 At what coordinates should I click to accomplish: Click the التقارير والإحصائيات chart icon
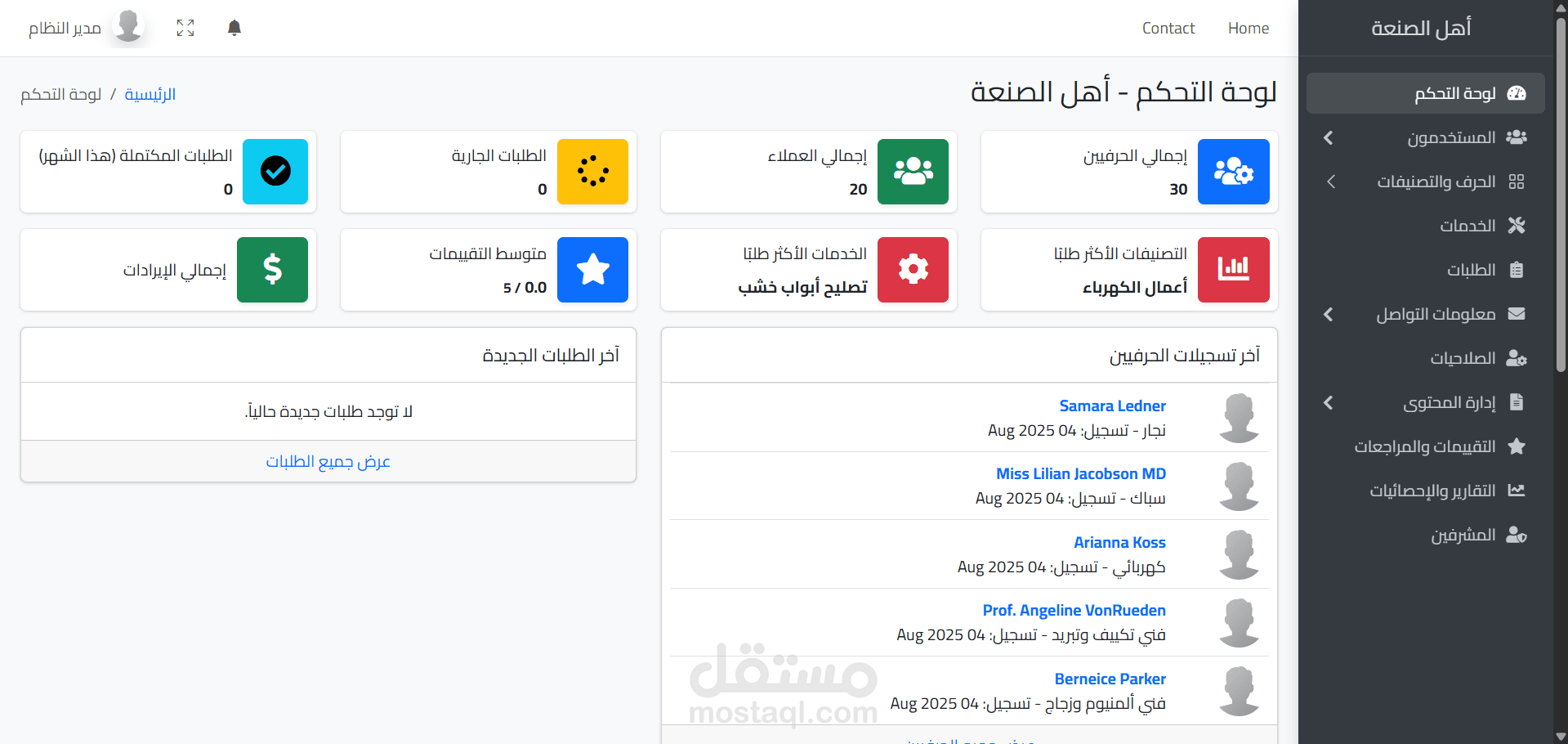click(x=1517, y=491)
